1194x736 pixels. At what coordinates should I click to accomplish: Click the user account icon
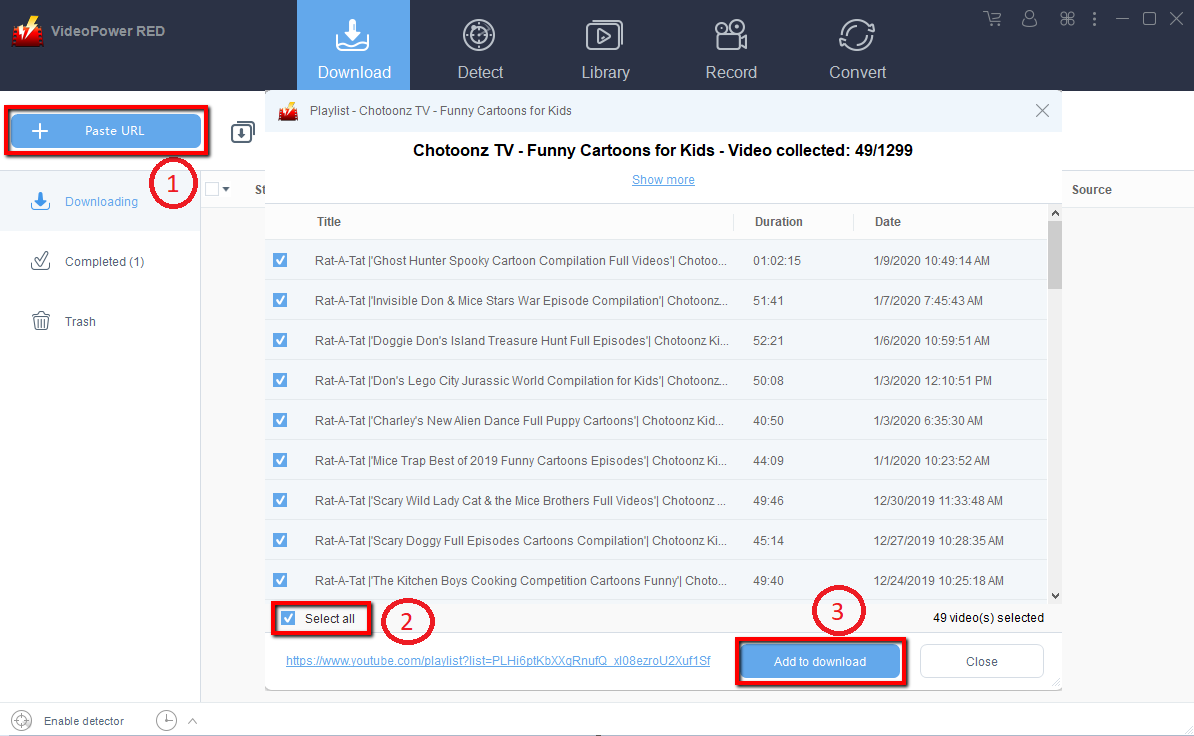1030,19
